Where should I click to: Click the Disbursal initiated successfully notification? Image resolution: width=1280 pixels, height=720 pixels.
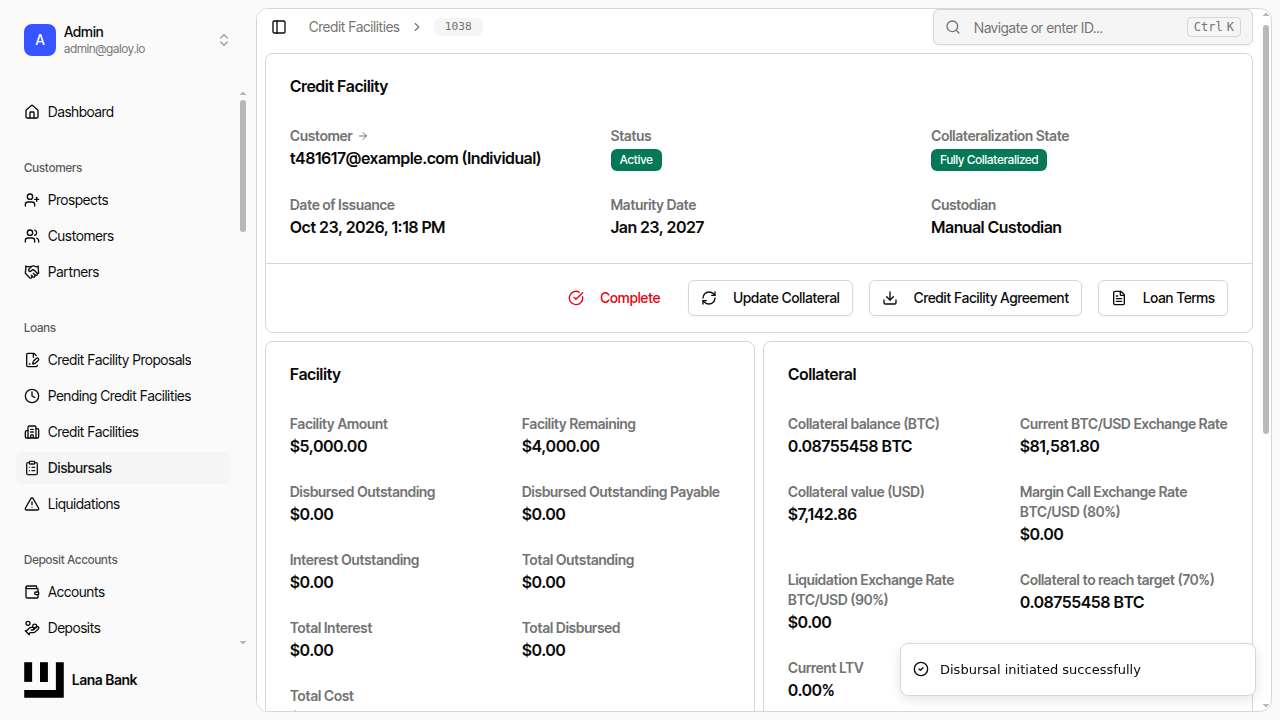(x=1078, y=669)
